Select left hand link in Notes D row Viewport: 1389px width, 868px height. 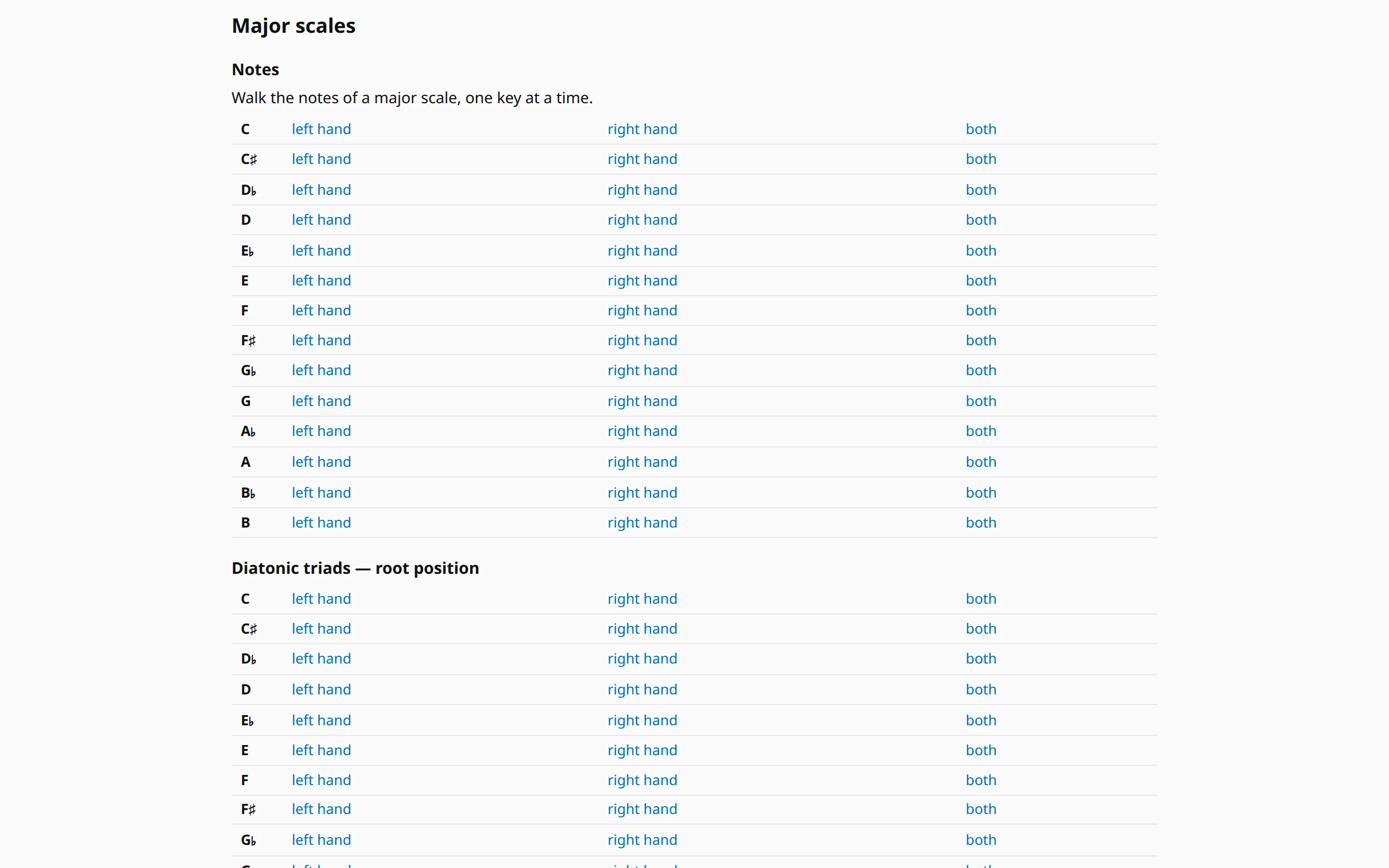pyautogui.click(x=321, y=220)
